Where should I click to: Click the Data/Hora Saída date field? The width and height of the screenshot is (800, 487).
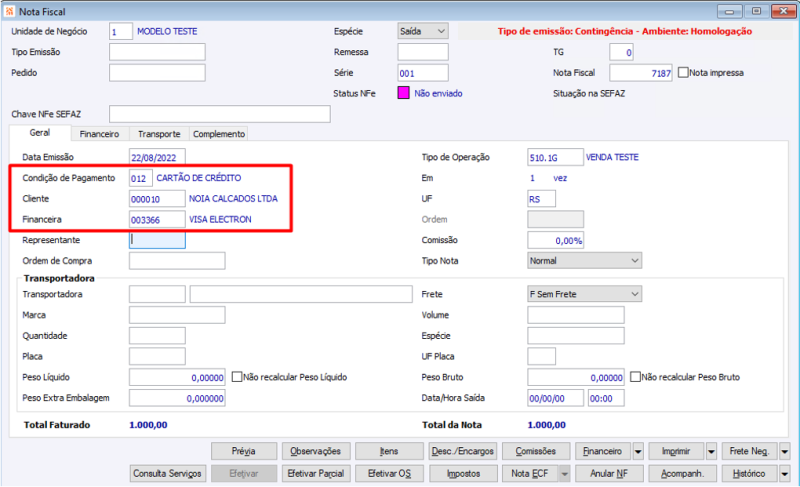(x=555, y=398)
